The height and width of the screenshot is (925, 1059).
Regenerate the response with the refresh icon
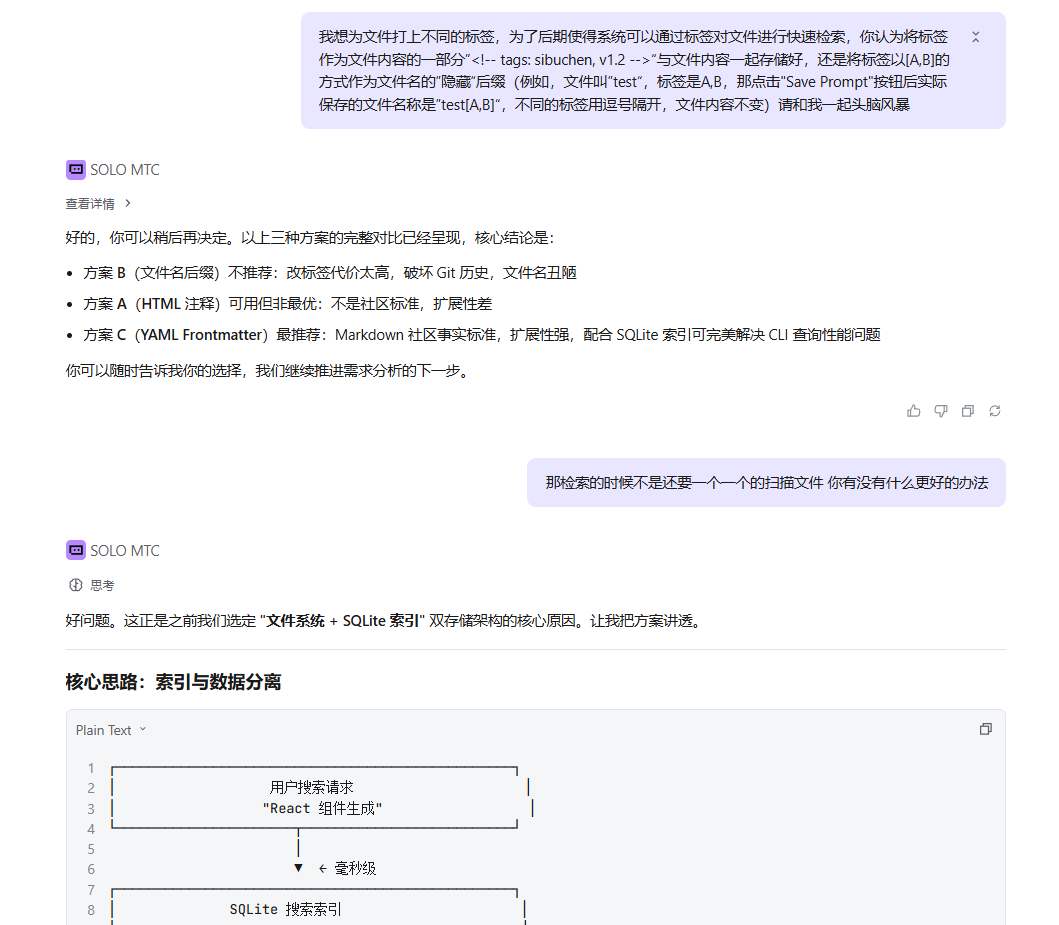click(x=994, y=411)
